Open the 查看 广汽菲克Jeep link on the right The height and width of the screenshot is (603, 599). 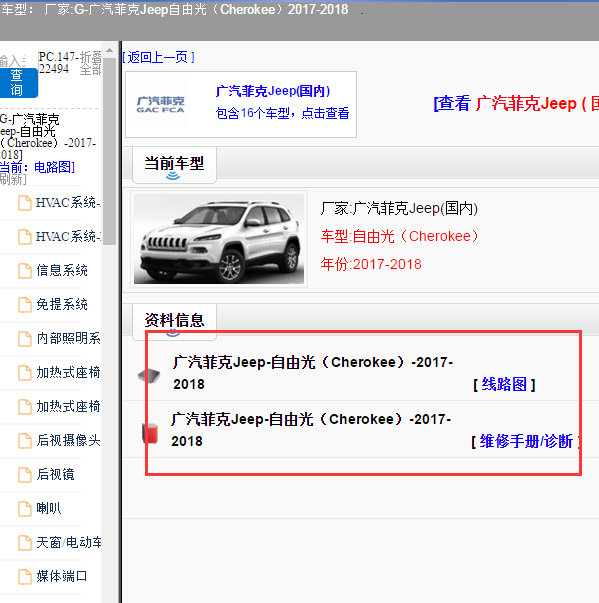click(516, 103)
